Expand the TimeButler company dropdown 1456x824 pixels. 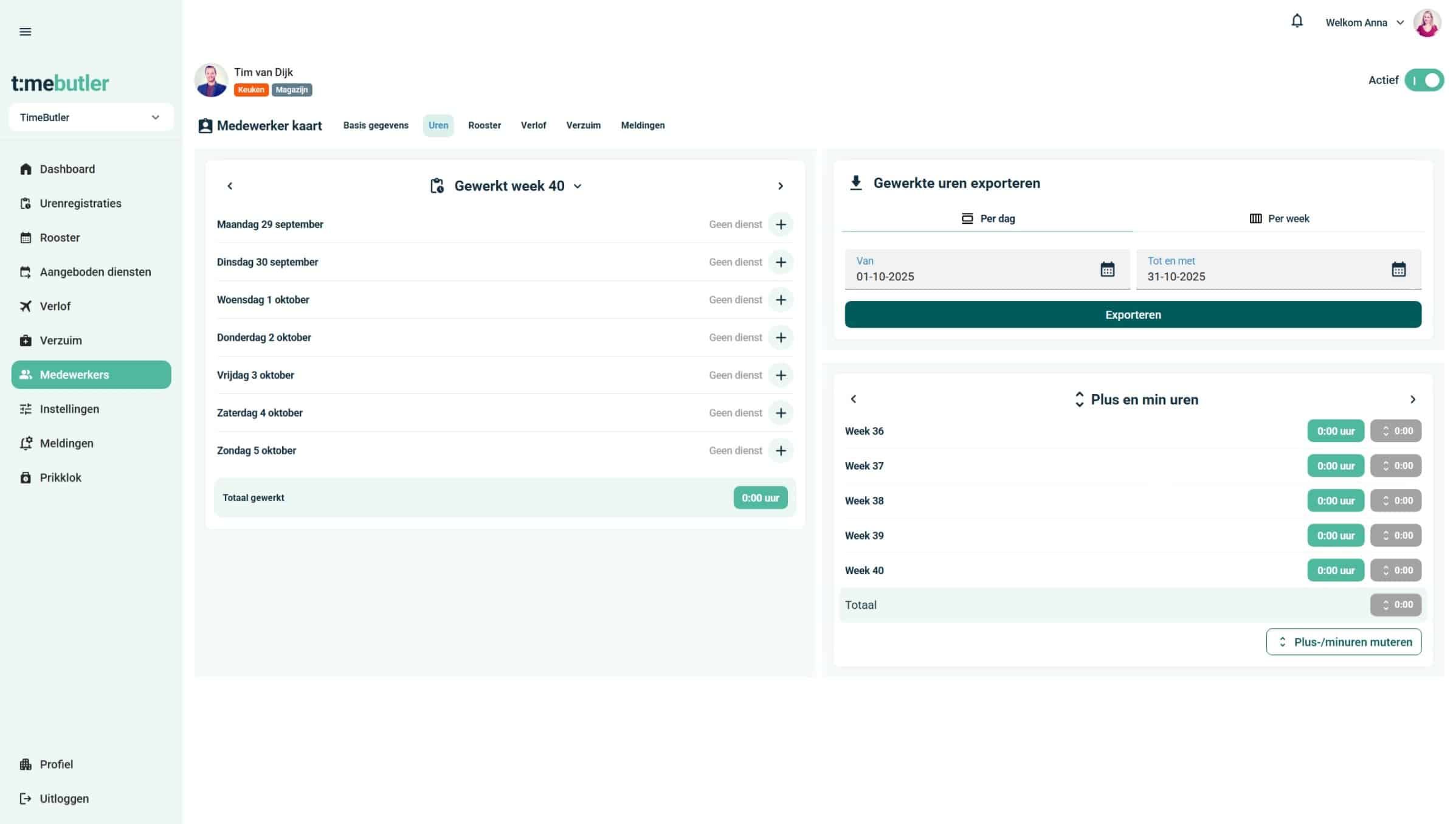91,117
